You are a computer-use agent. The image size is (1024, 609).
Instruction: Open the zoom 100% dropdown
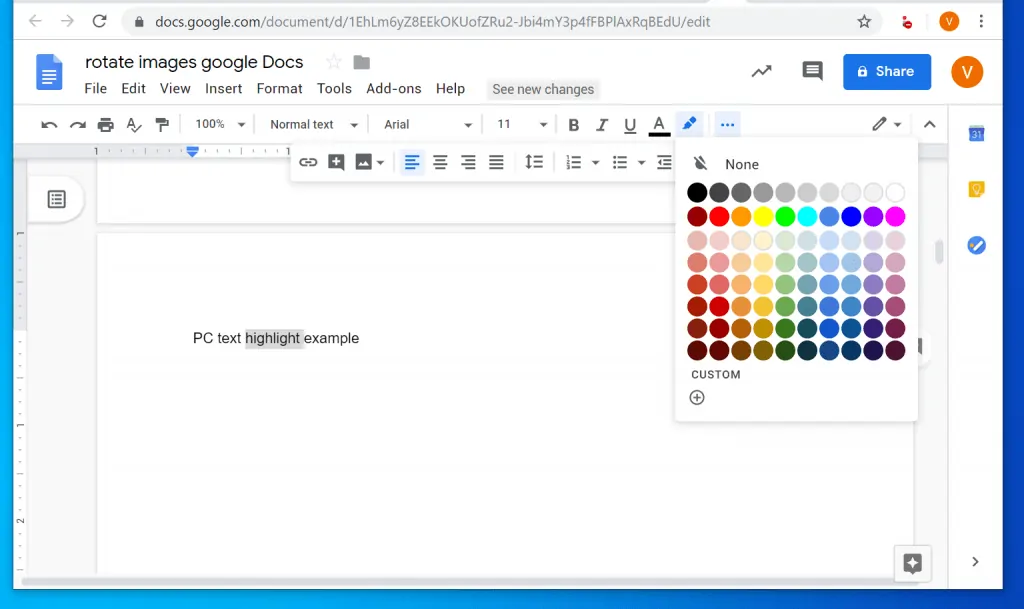click(x=220, y=124)
